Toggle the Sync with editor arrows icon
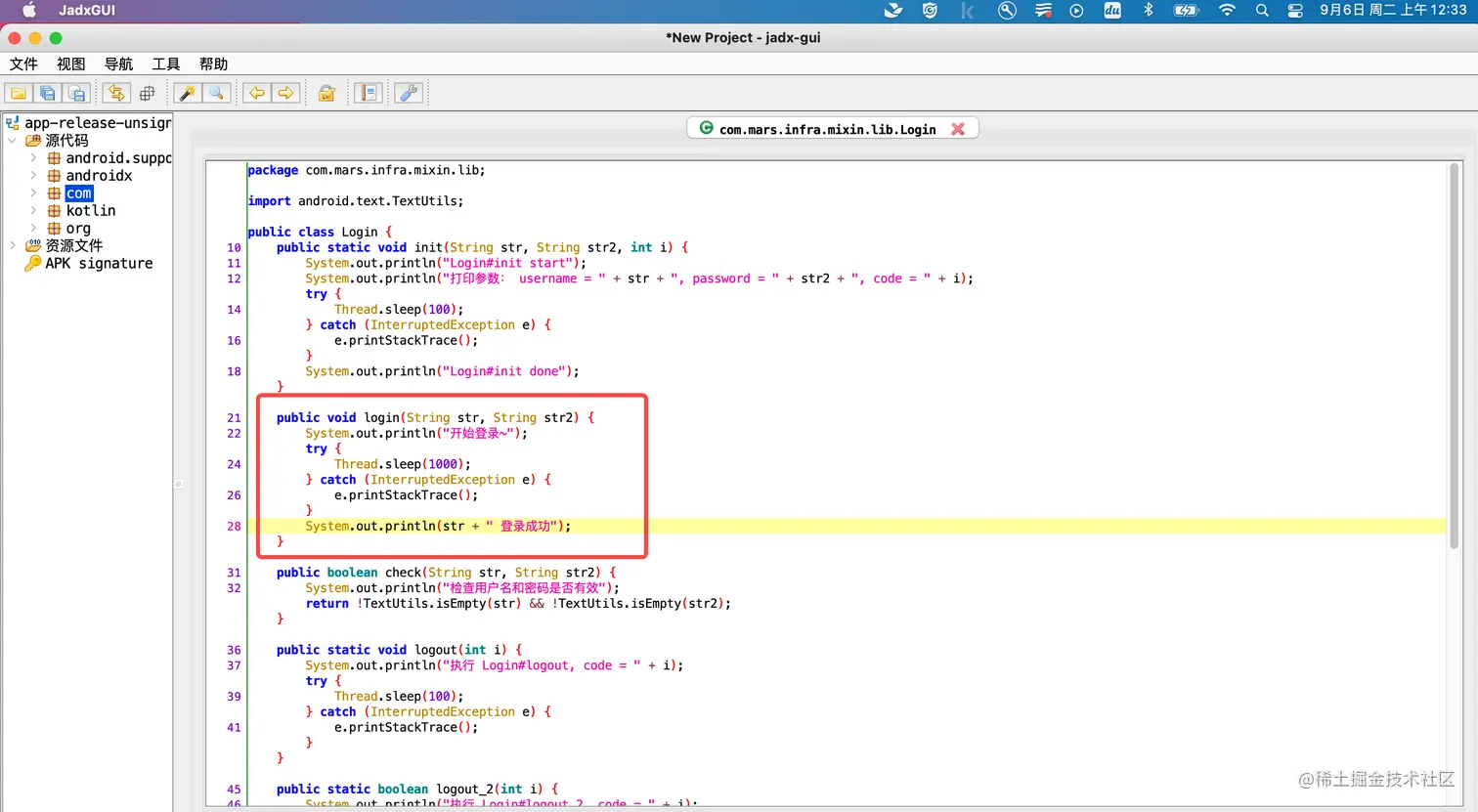 116,93
